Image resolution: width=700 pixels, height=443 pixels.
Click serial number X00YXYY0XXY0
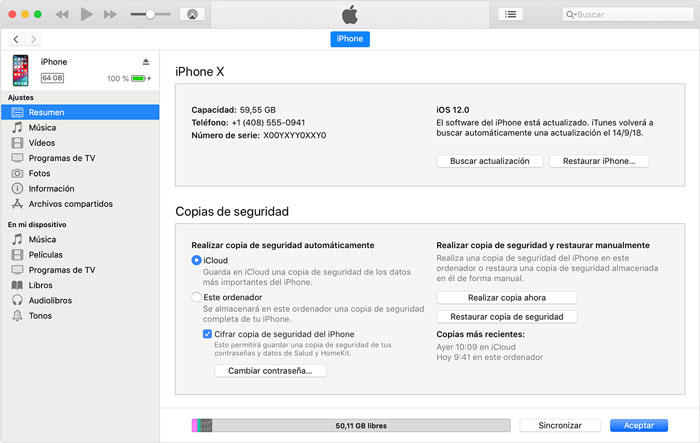(295, 135)
